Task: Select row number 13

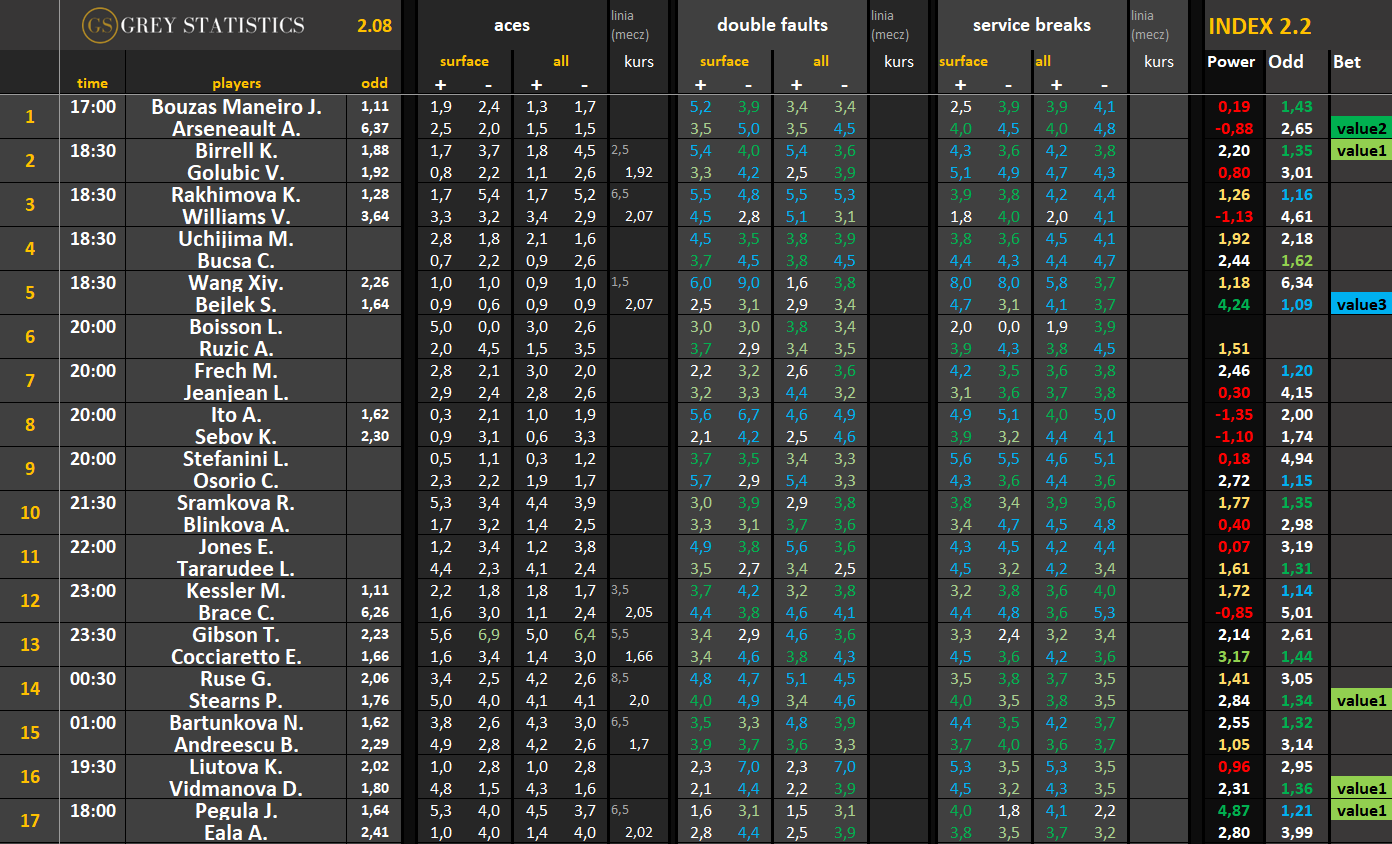Action: (x=29, y=645)
